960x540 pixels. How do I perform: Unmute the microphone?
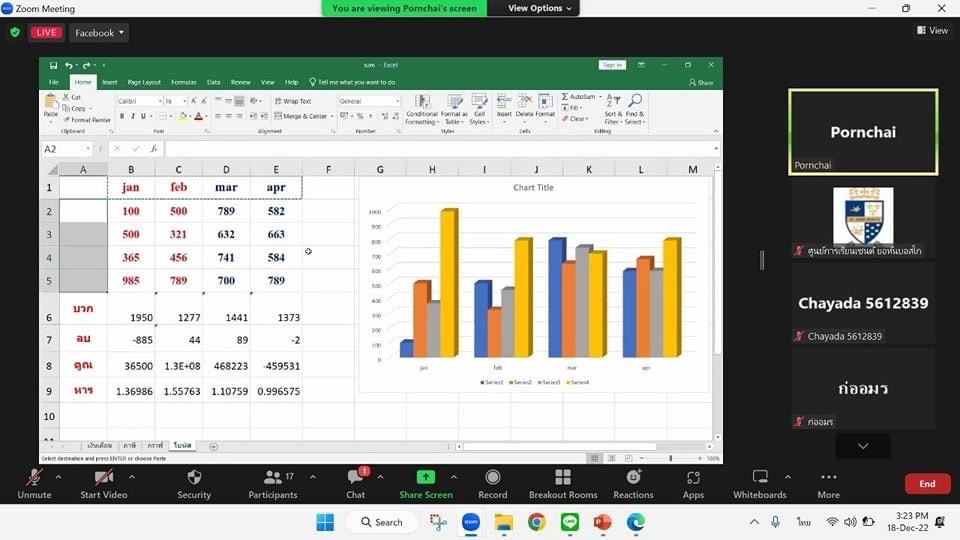click(34, 478)
